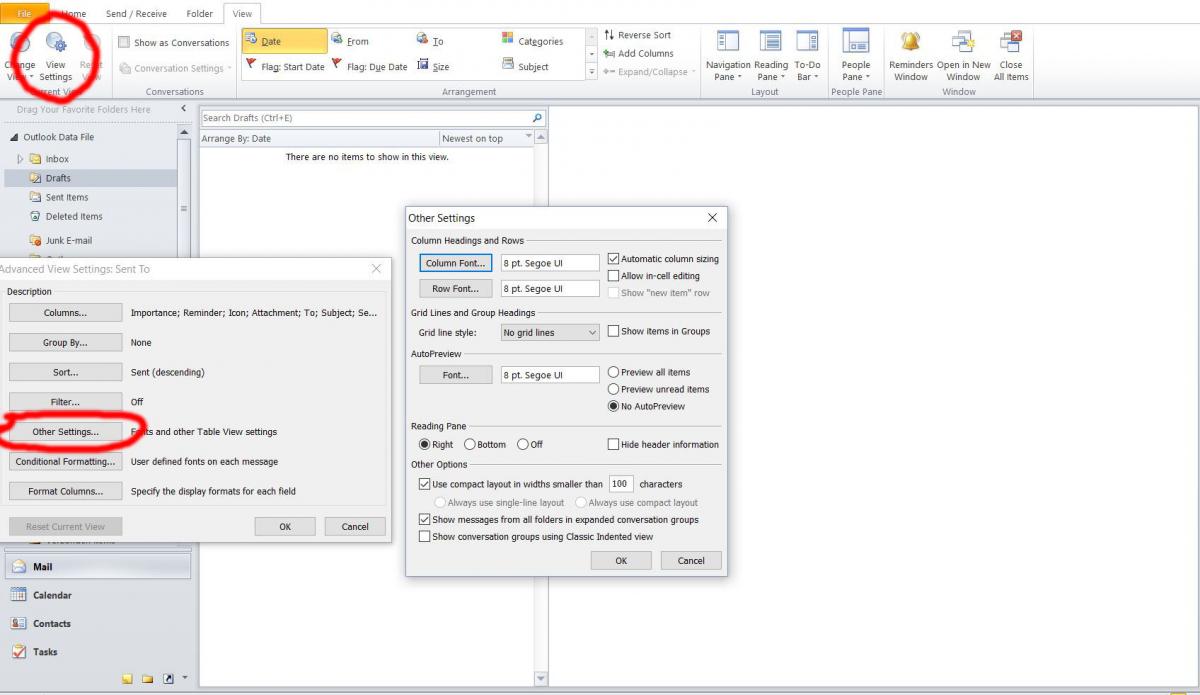
Task: Open View Settings in the ribbon
Action: pos(56,56)
